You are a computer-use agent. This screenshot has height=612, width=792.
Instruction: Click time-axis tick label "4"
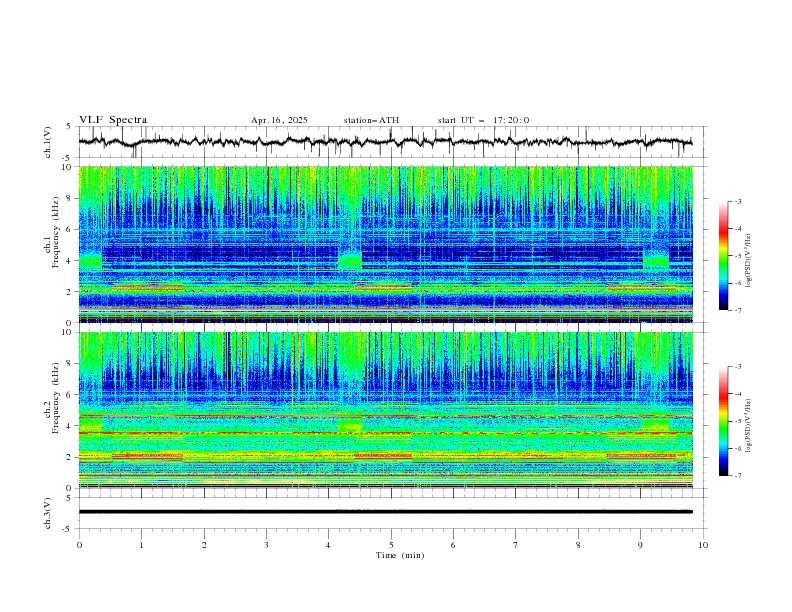pos(328,545)
